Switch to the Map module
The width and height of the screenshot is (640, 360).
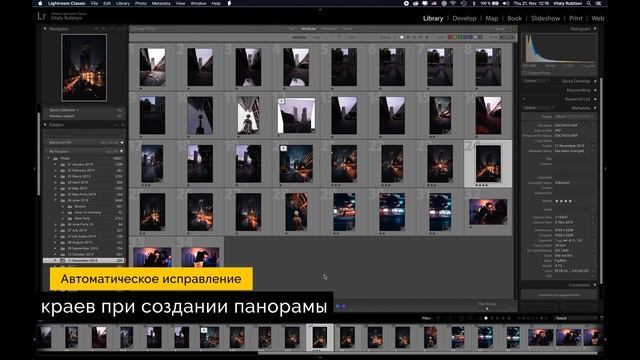coord(491,18)
